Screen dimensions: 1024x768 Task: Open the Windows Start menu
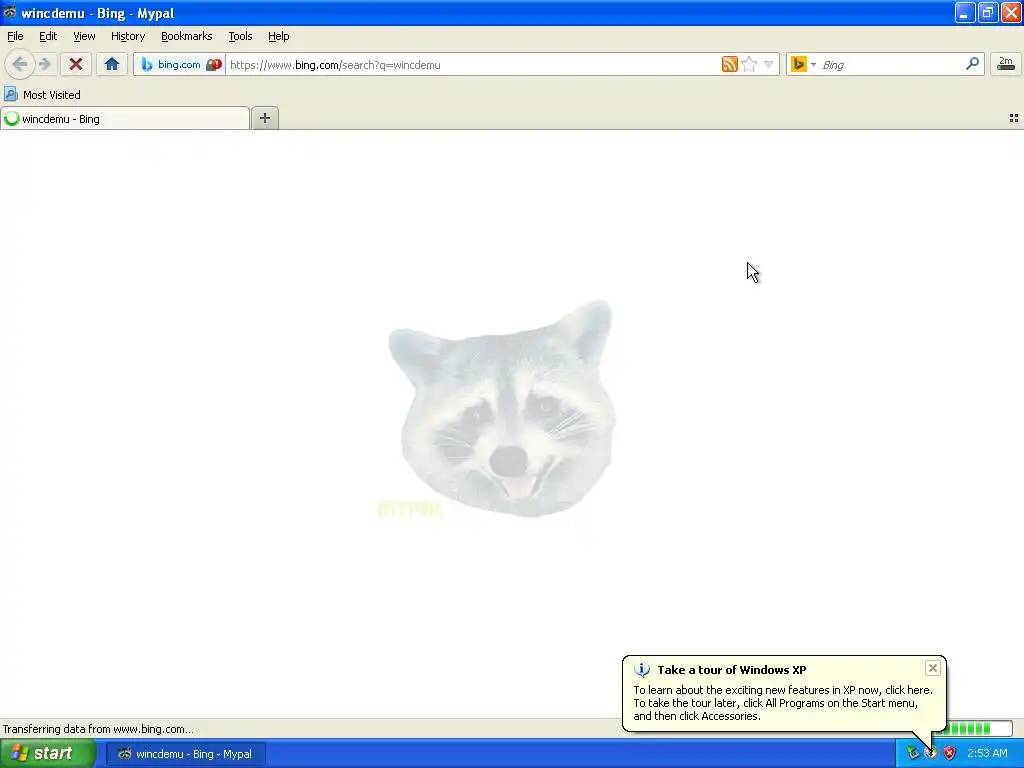[x=48, y=754]
